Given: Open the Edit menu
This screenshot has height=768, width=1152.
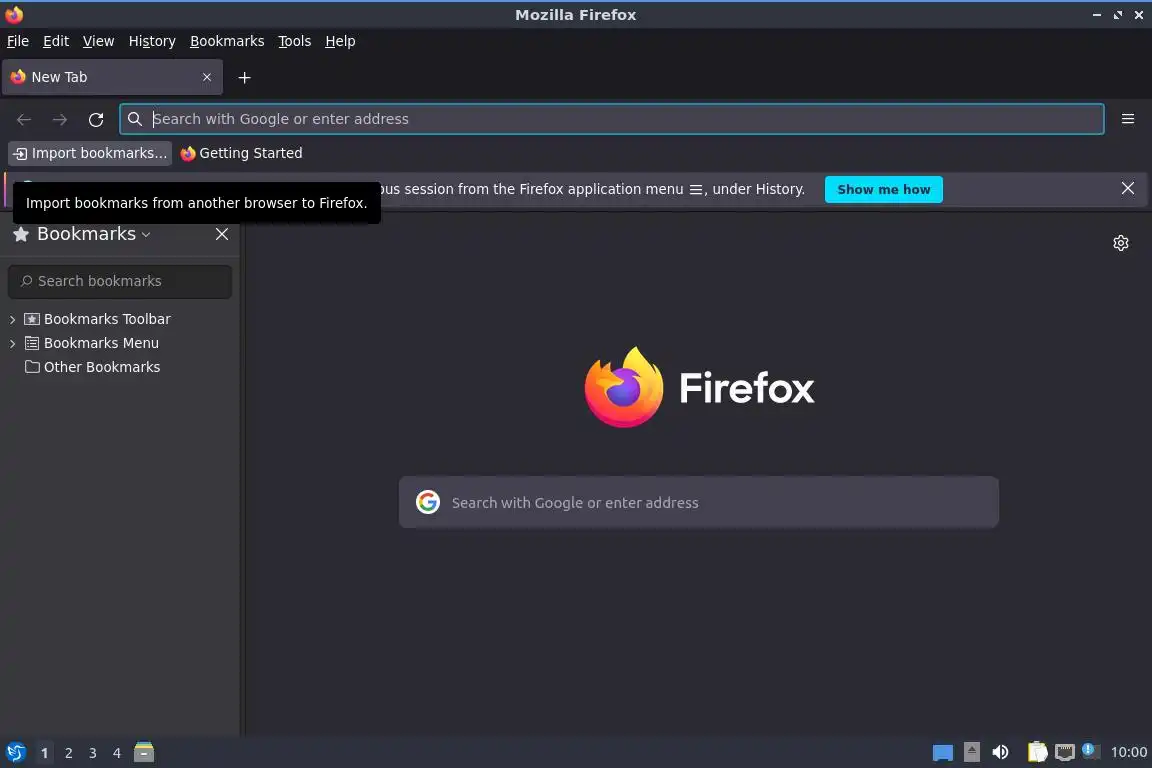Looking at the screenshot, I should (x=56, y=41).
